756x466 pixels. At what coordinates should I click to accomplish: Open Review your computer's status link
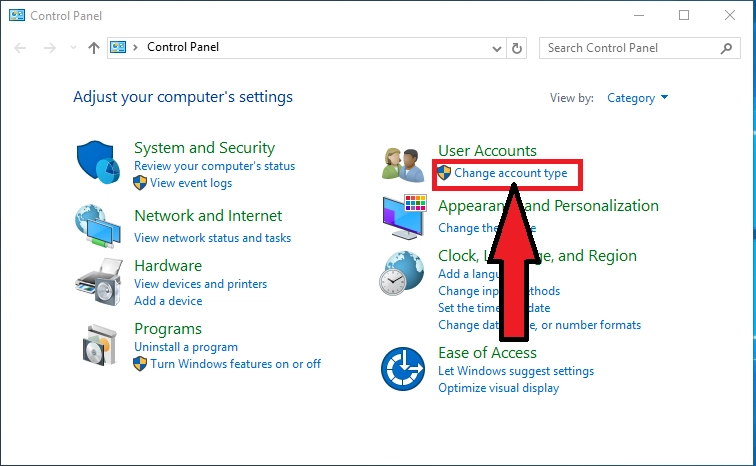click(x=214, y=166)
